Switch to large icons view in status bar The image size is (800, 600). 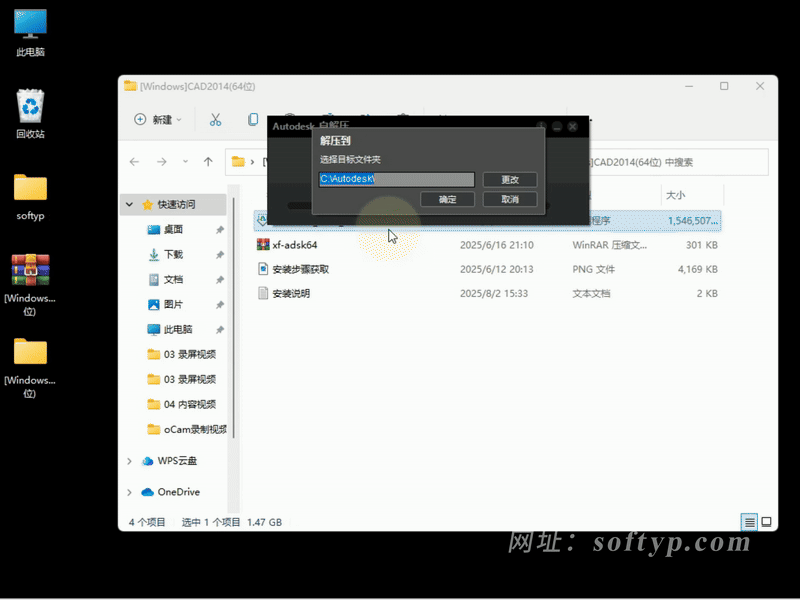pos(766,522)
